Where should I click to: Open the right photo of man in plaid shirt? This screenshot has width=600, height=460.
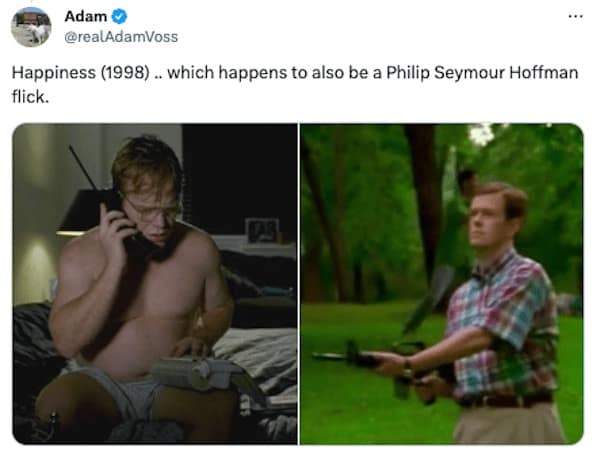coord(442,284)
